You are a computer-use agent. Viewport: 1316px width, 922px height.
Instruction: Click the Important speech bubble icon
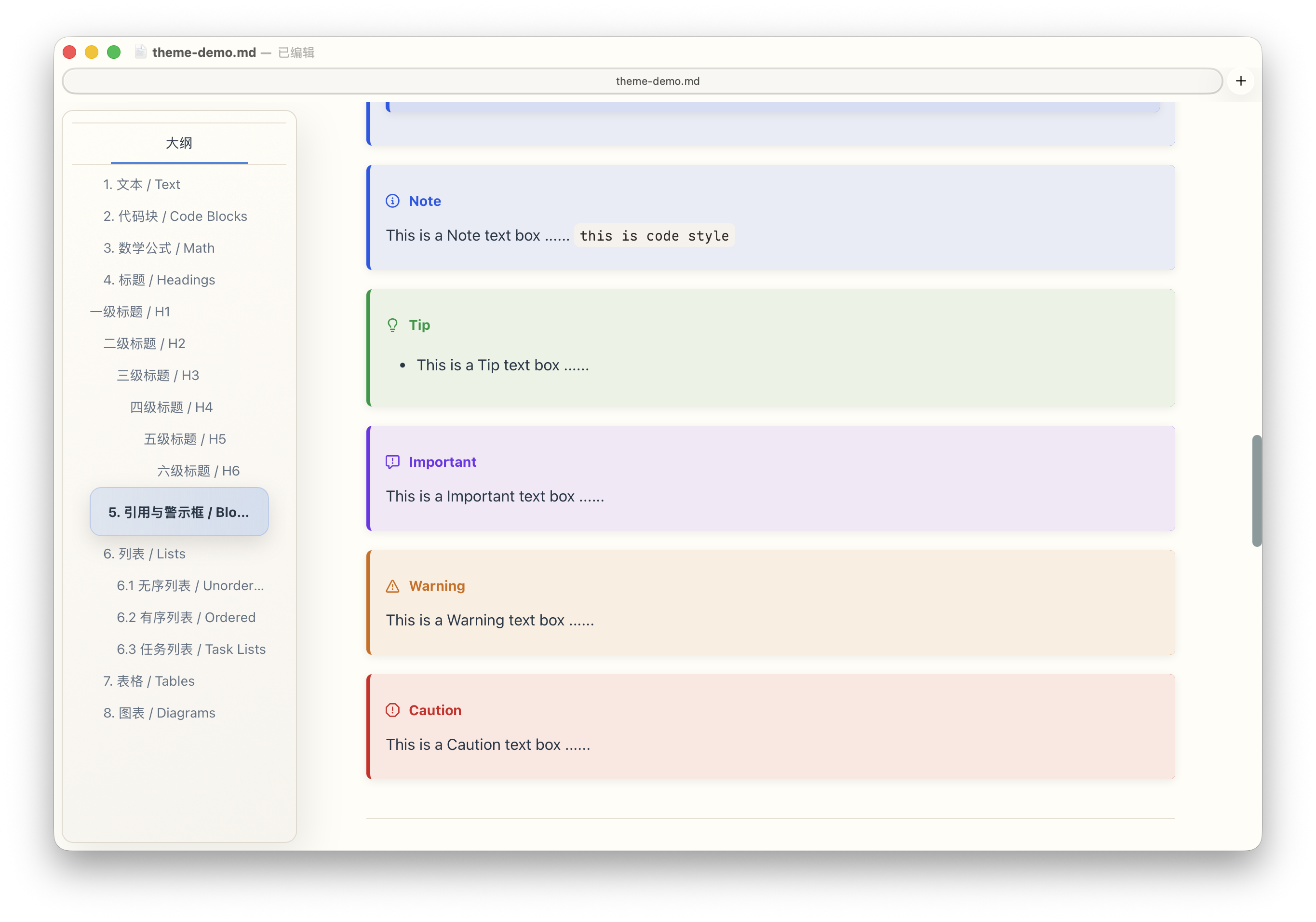(392, 461)
